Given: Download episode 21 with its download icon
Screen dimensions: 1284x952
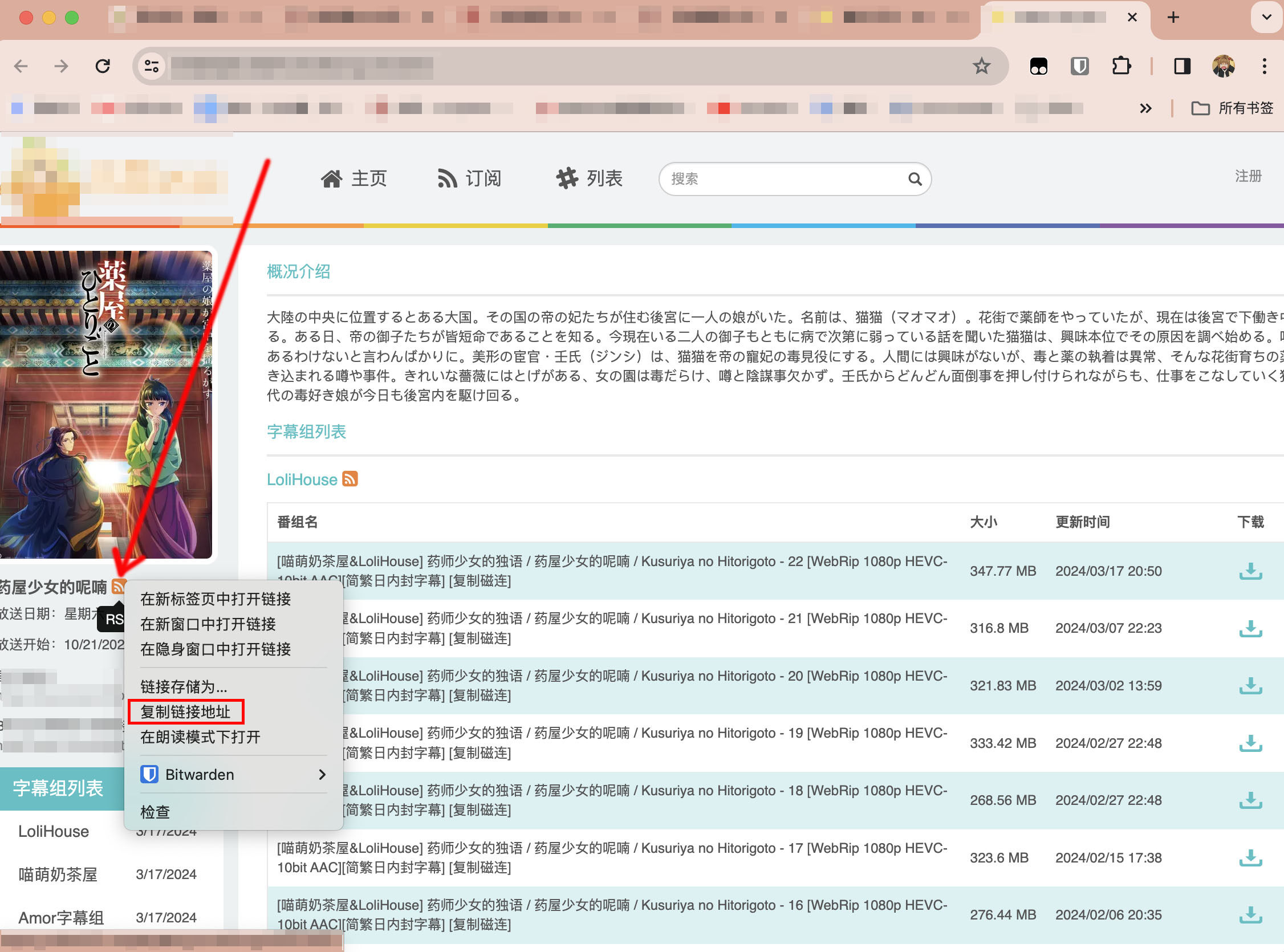Looking at the screenshot, I should (1250, 628).
